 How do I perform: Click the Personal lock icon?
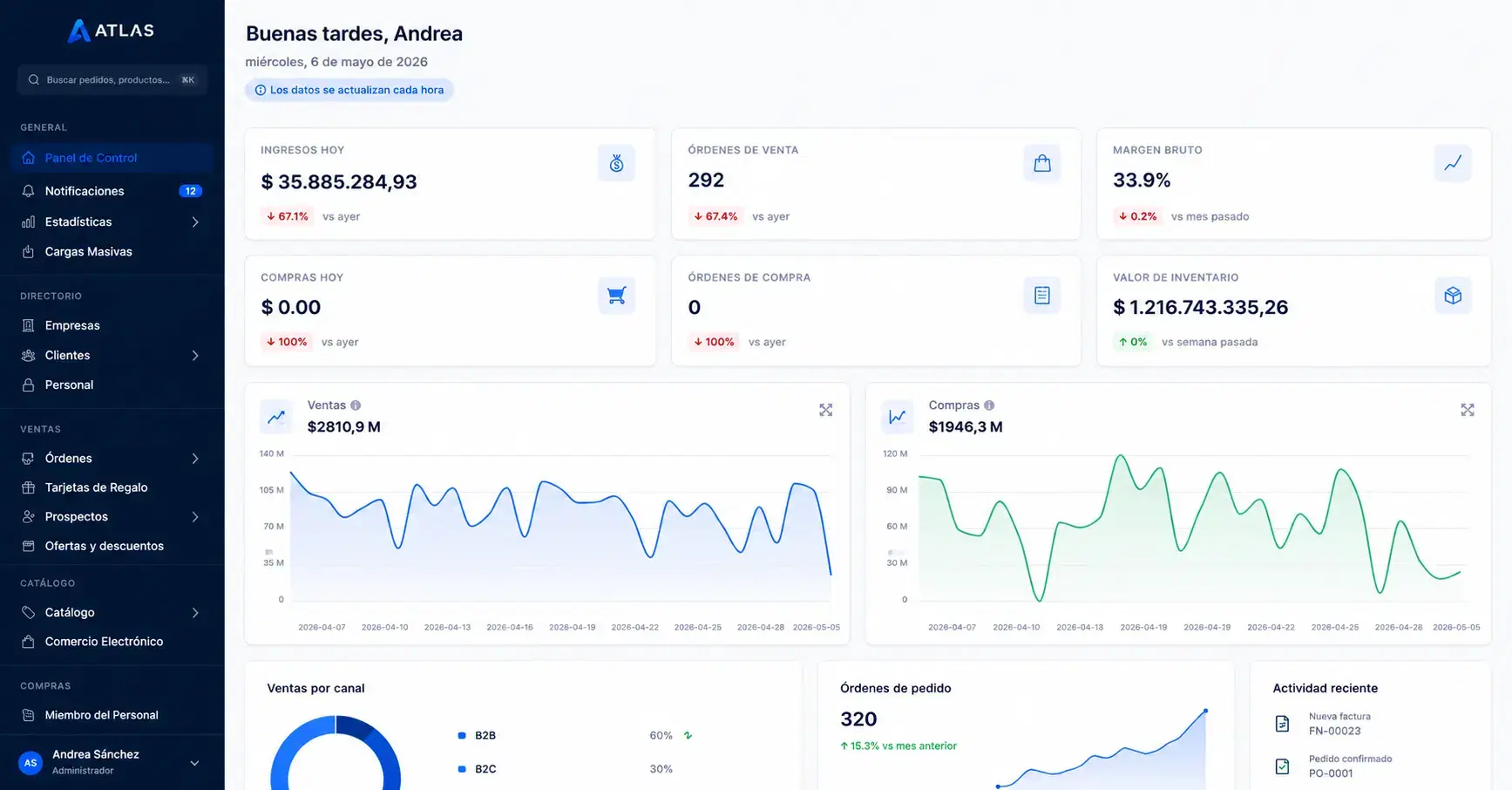29,385
